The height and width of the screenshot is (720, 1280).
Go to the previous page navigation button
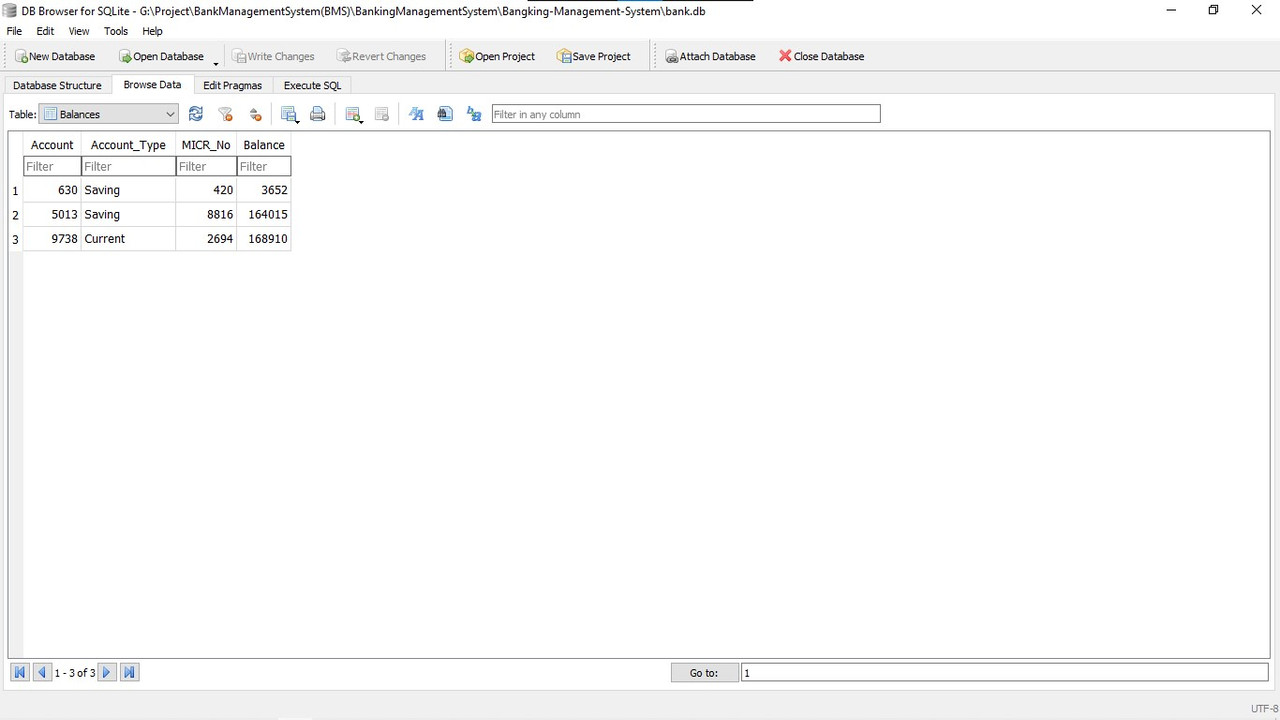[x=42, y=673]
